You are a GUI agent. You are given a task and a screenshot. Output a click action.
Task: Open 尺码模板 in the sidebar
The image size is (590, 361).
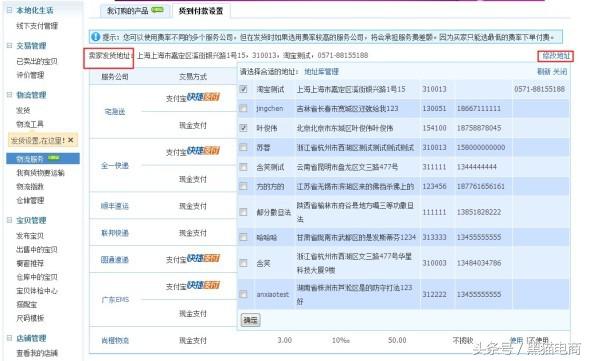point(30,318)
